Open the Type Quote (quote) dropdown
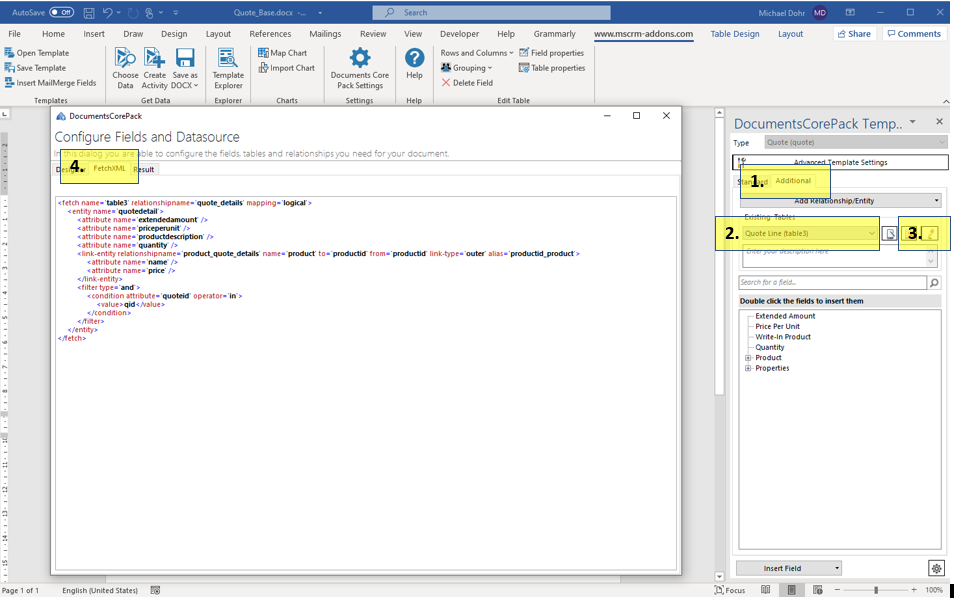 [x=855, y=142]
